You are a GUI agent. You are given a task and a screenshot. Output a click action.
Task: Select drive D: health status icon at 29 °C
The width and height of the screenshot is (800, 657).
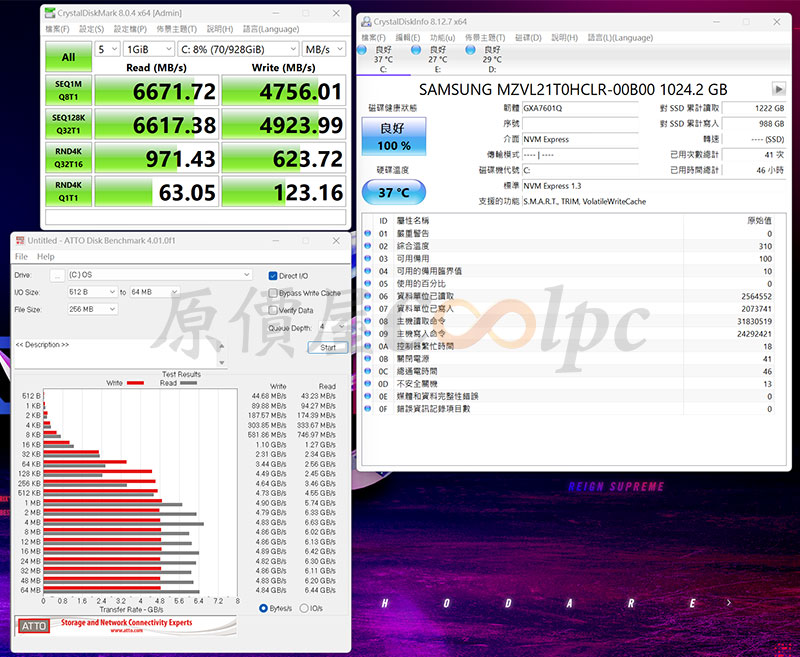coord(470,49)
